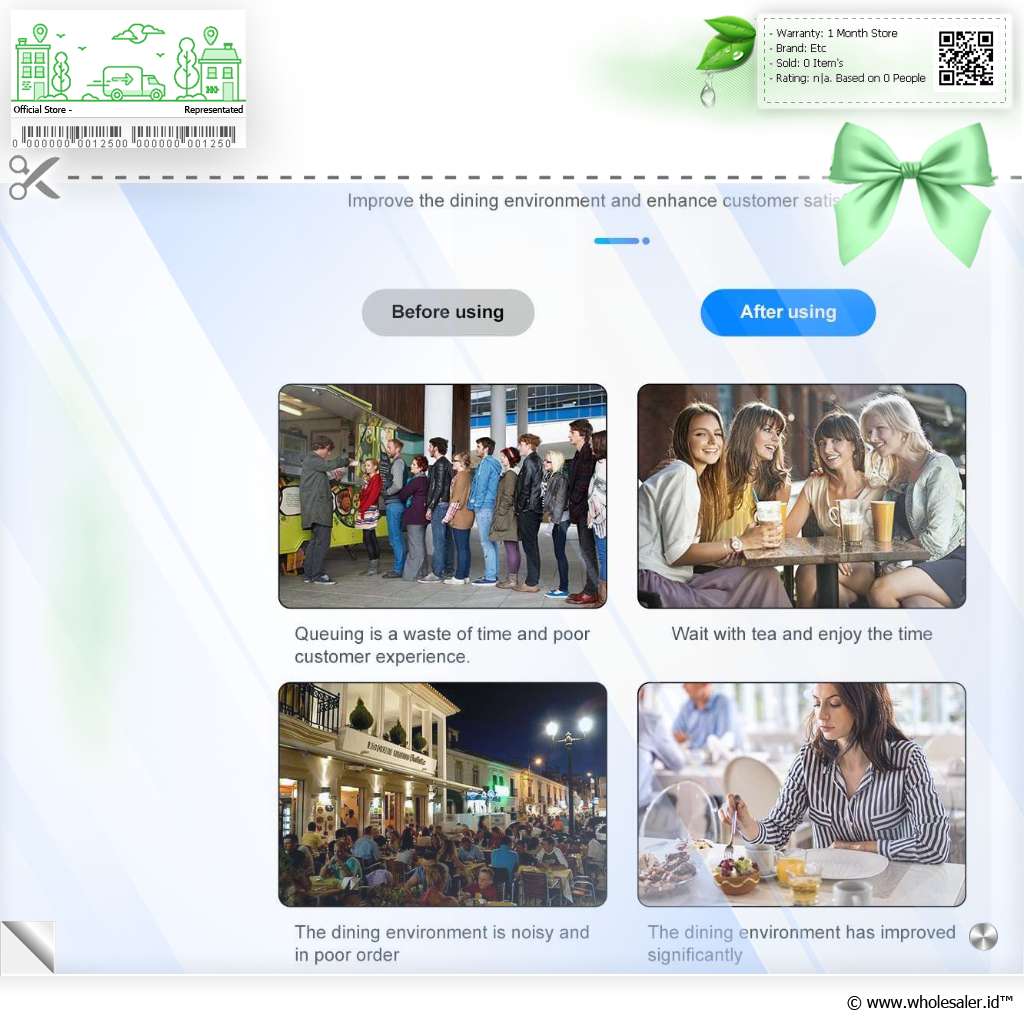This screenshot has height=1024, width=1024.
Task: Click the 'Before using' button
Action: [x=448, y=312]
